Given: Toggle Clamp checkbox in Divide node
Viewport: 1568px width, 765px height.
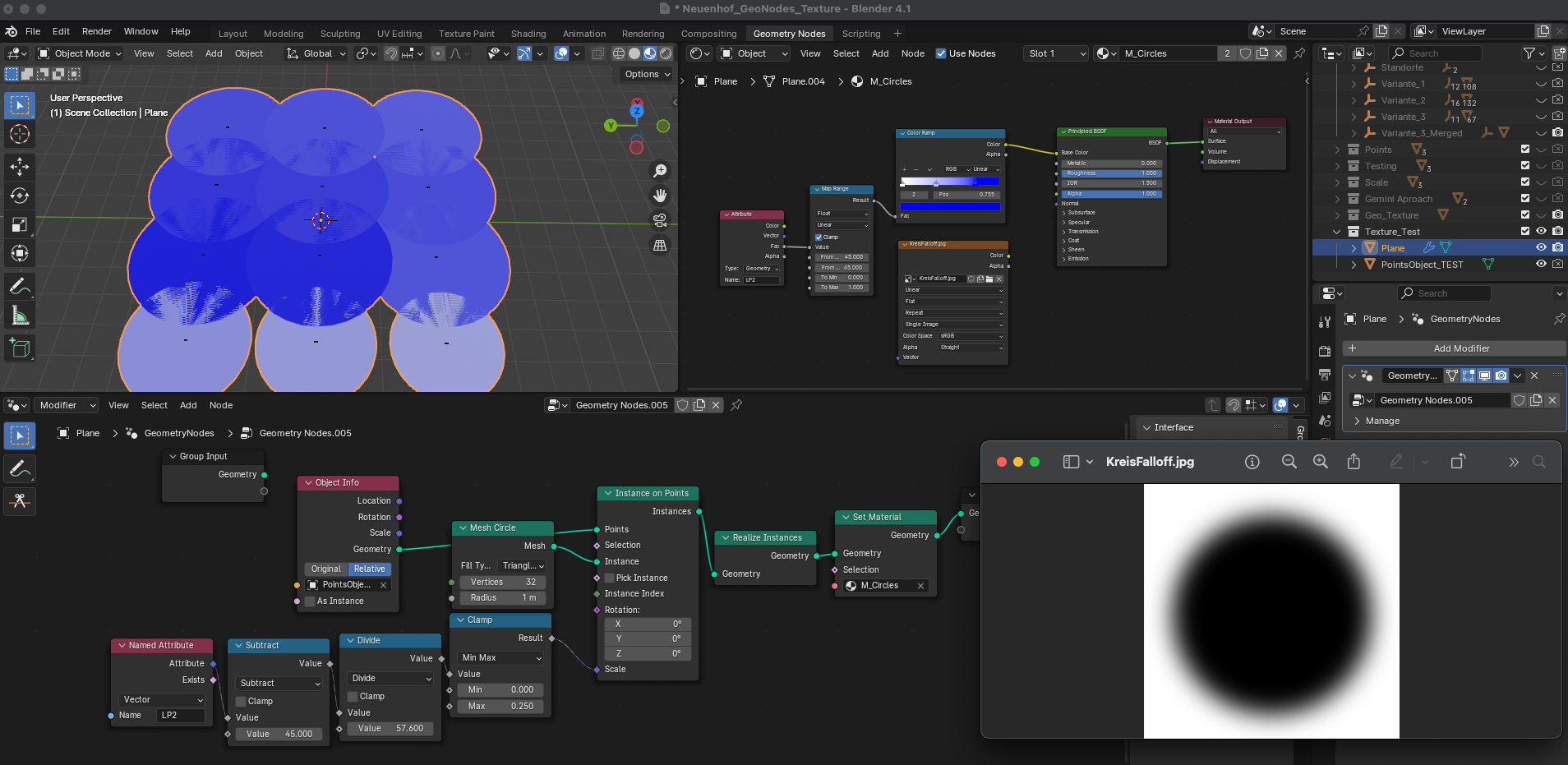Looking at the screenshot, I should coord(353,696).
